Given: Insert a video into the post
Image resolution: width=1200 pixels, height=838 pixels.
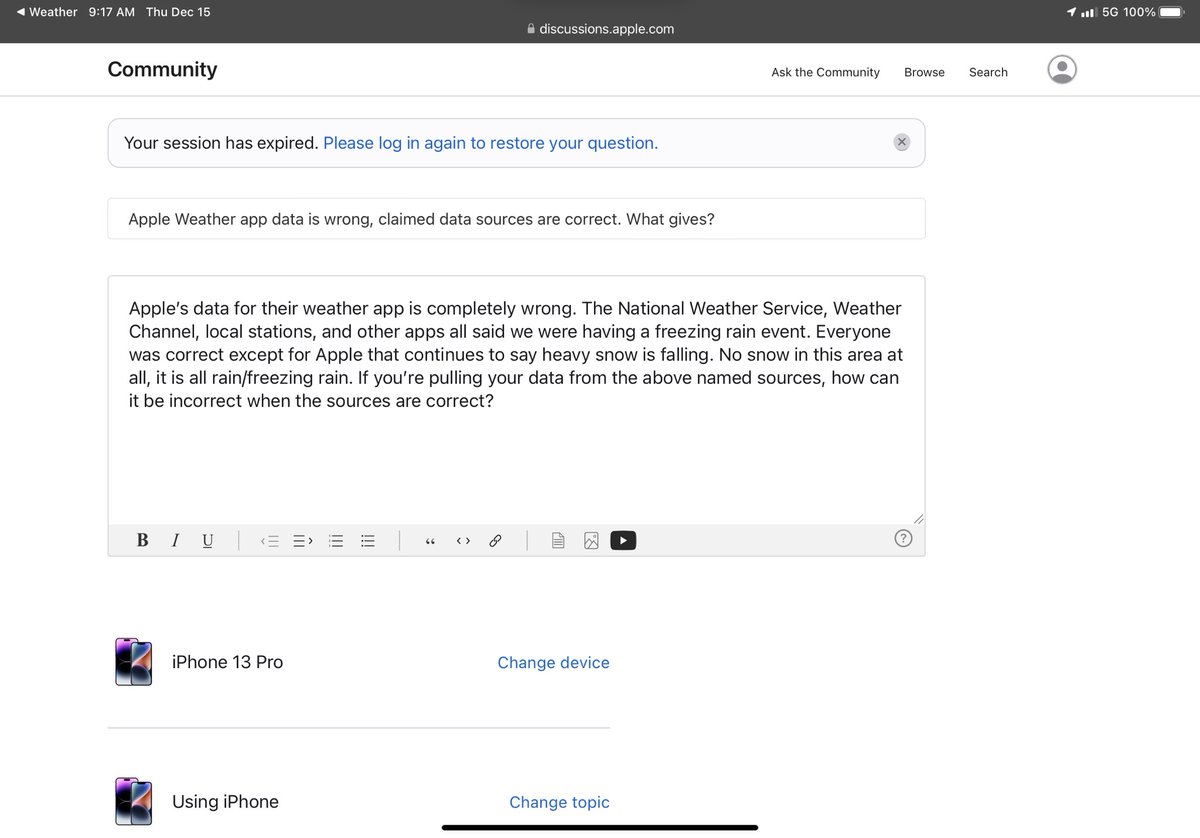Looking at the screenshot, I should click(x=623, y=541).
